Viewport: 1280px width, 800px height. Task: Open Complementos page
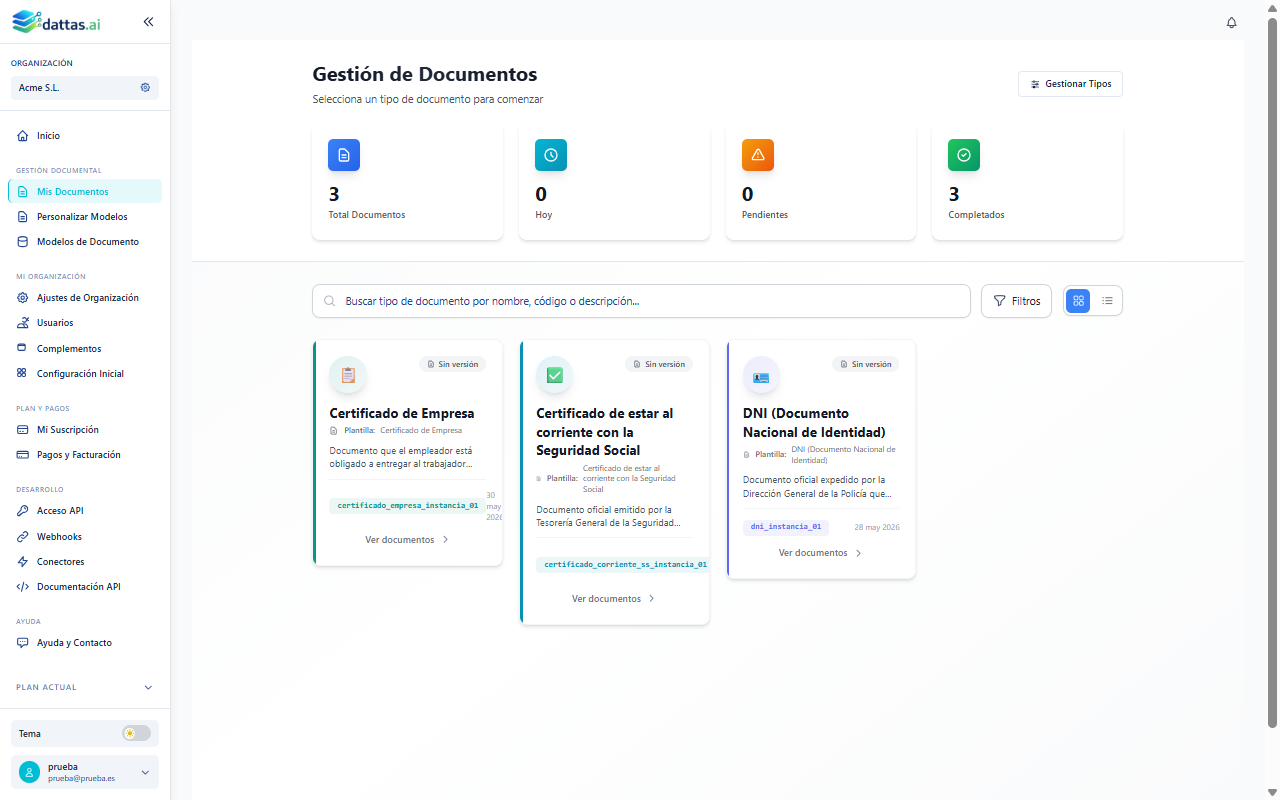point(85,349)
